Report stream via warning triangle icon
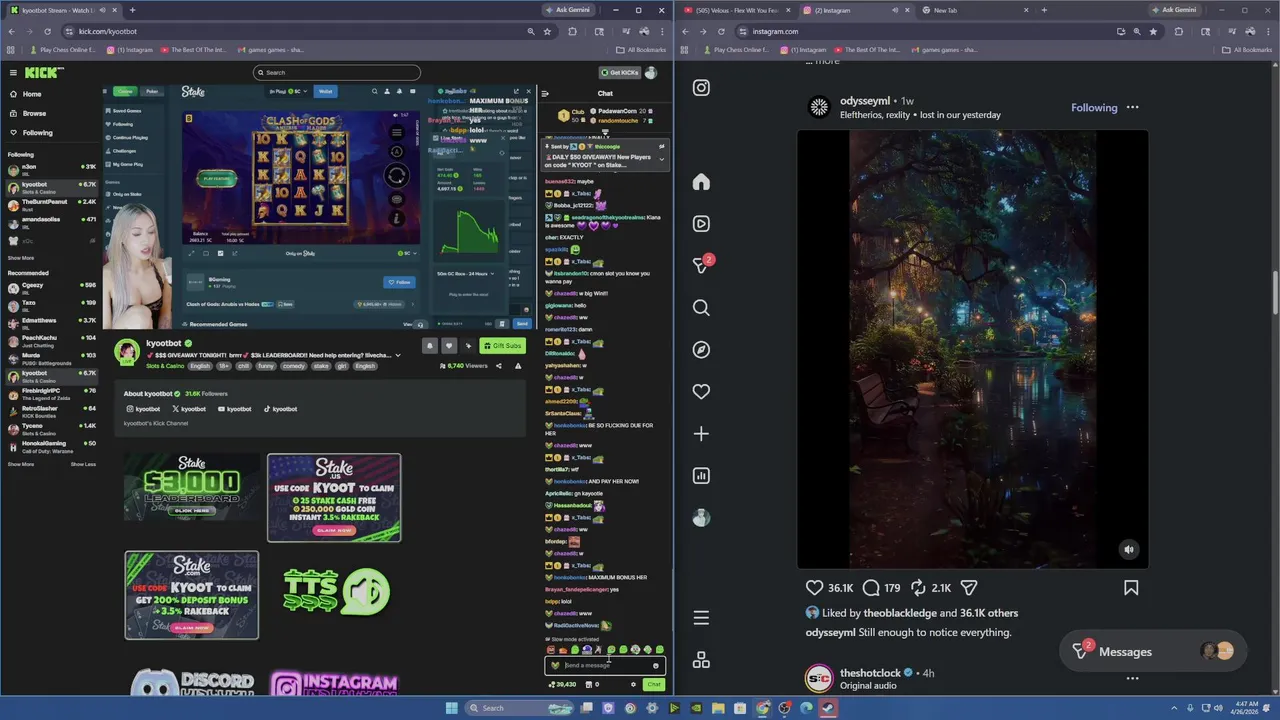The image size is (1280, 720). tap(518, 366)
